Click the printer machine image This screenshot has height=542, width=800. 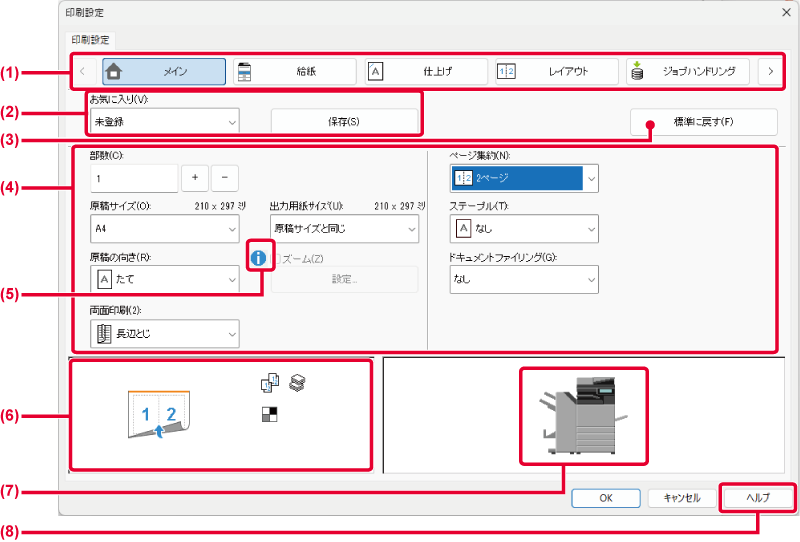pos(584,416)
